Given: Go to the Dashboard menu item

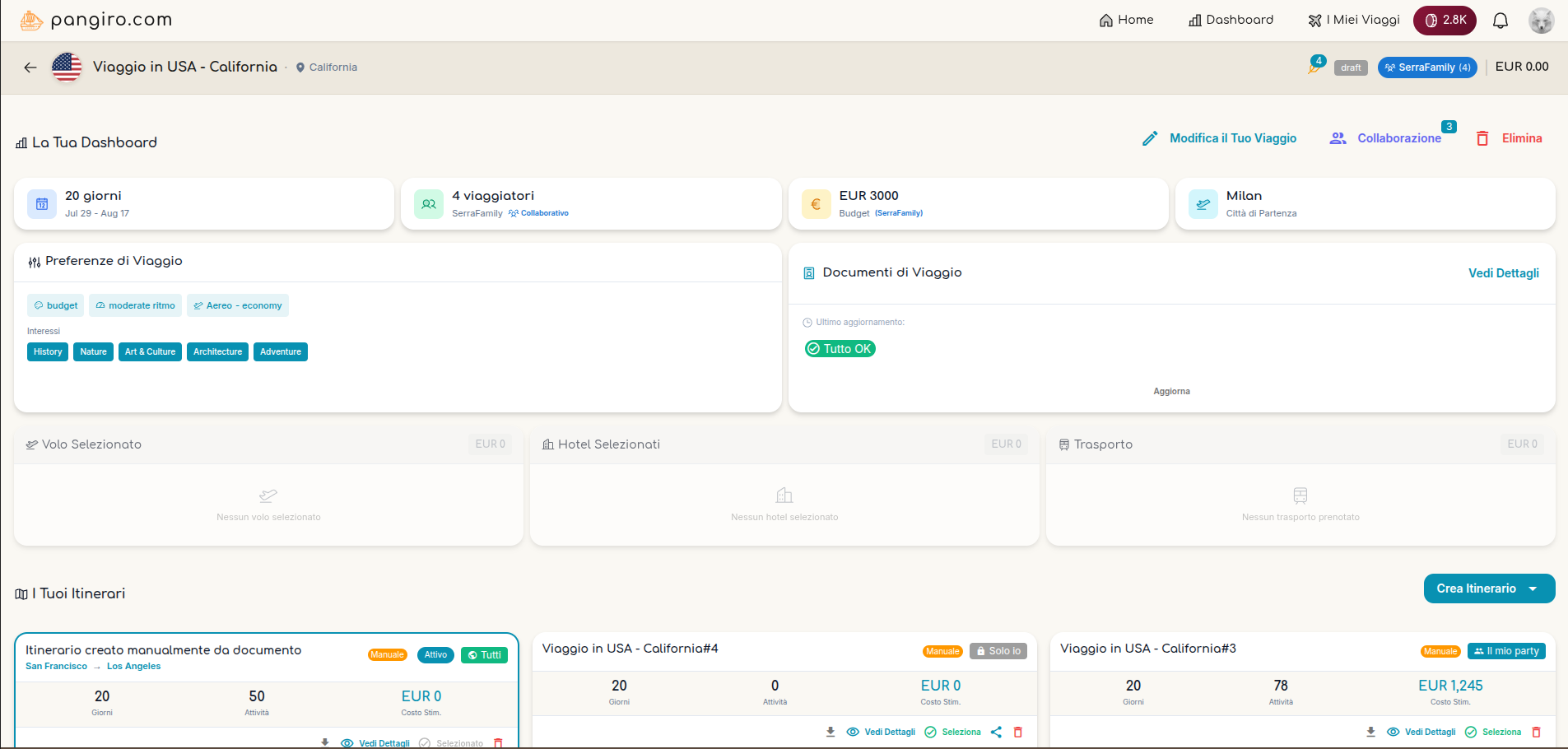Looking at the screenshot, I should pyautogui.click(x=1230, y=20).
